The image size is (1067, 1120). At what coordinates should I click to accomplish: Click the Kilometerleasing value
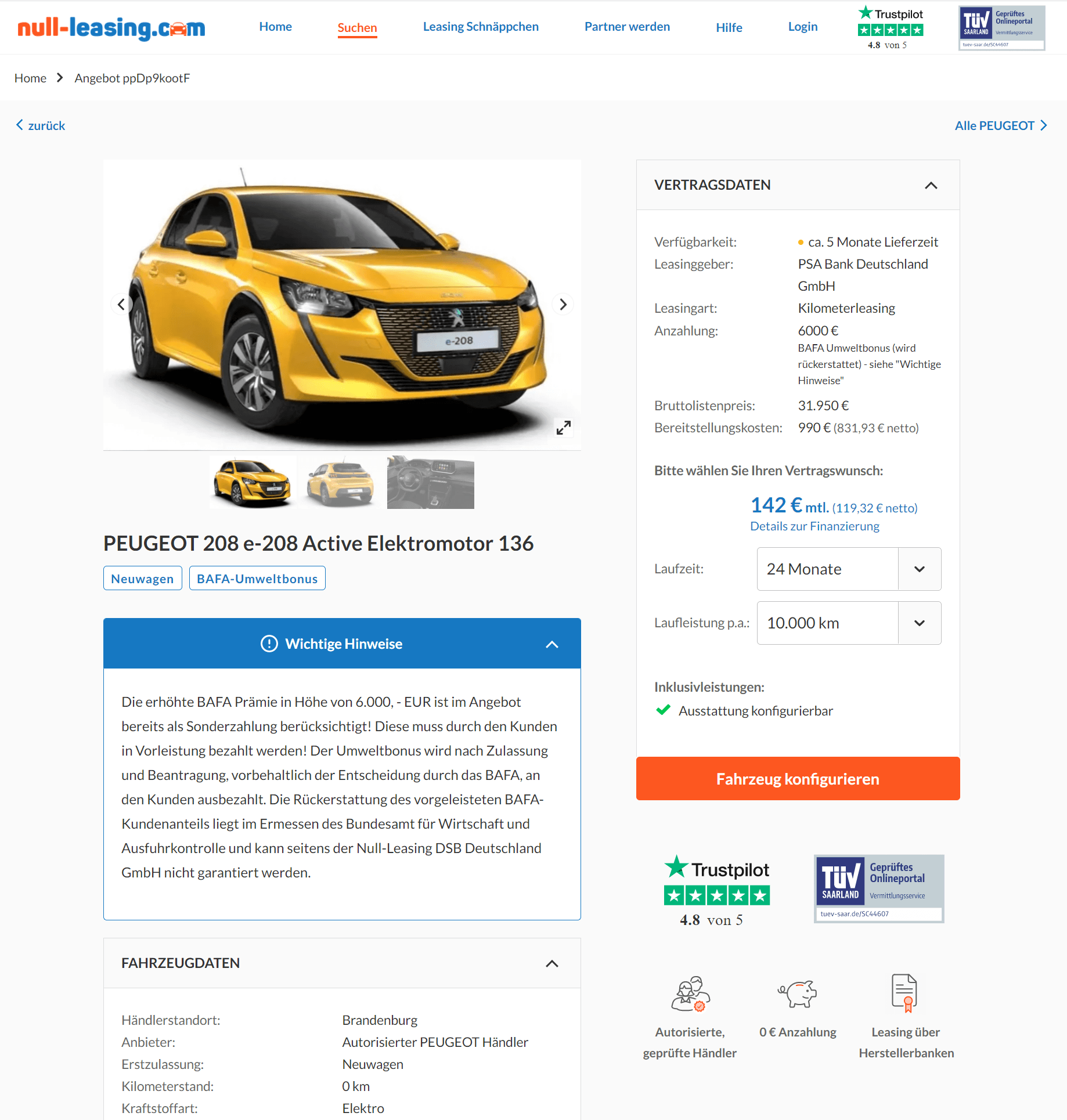click(846, 308)
